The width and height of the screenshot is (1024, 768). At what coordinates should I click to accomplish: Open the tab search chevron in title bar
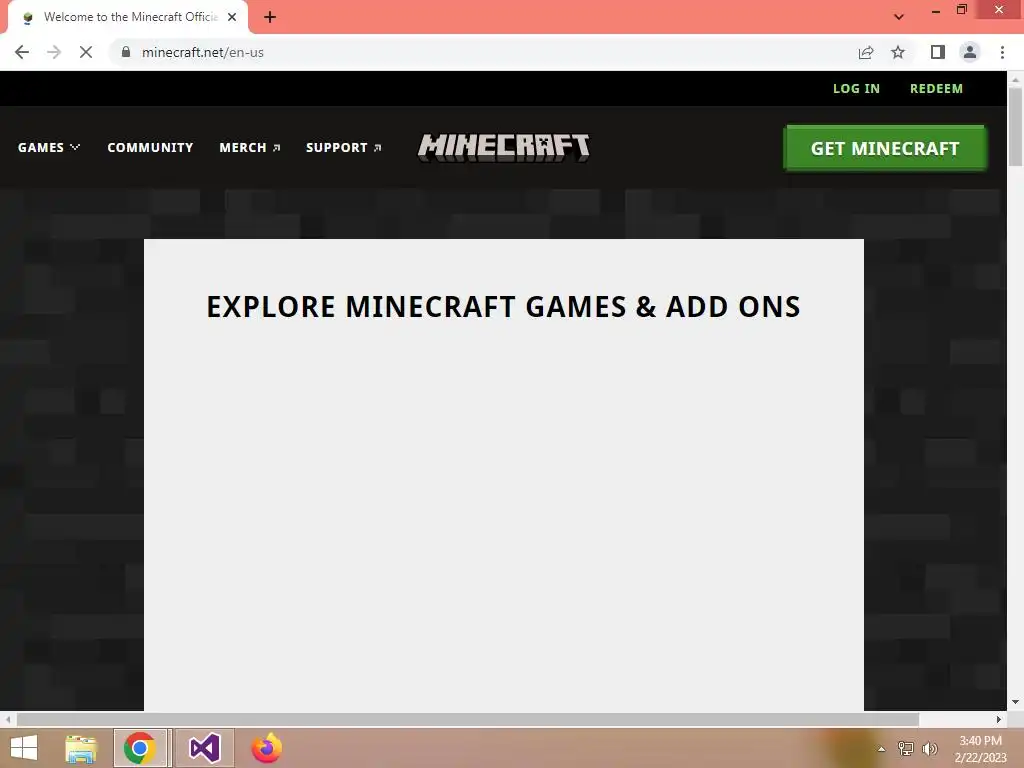pos(899,17)
